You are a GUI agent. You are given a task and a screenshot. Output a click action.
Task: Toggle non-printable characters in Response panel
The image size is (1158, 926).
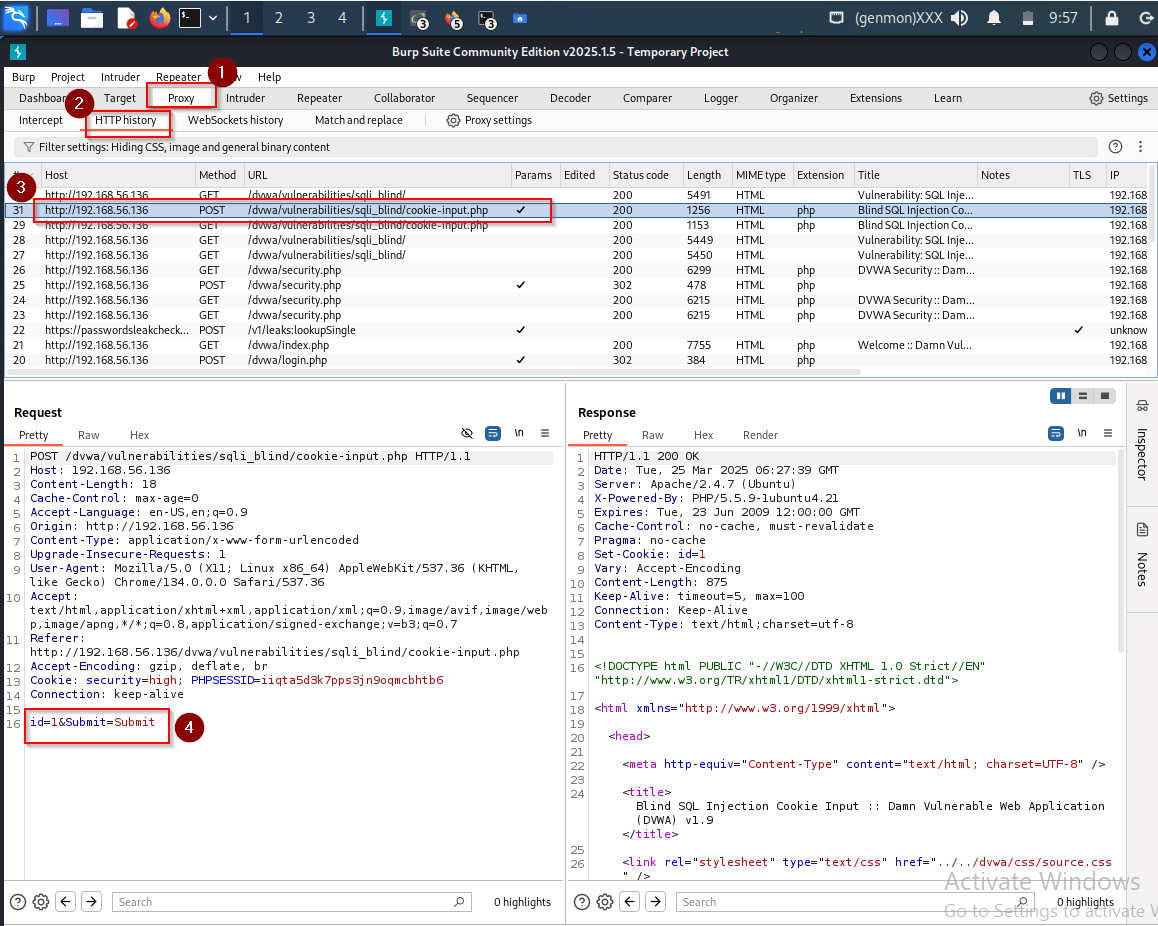pyautogui.click(x=1082, y=433)
